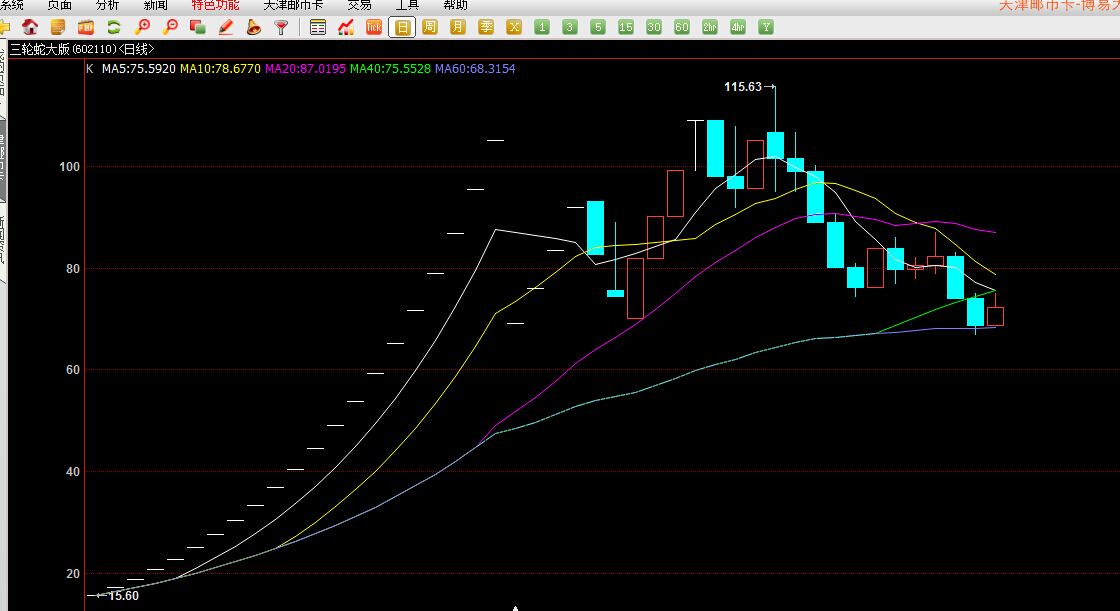Click the funnel filter icon
1120x611 pixels.
(281, 27)
